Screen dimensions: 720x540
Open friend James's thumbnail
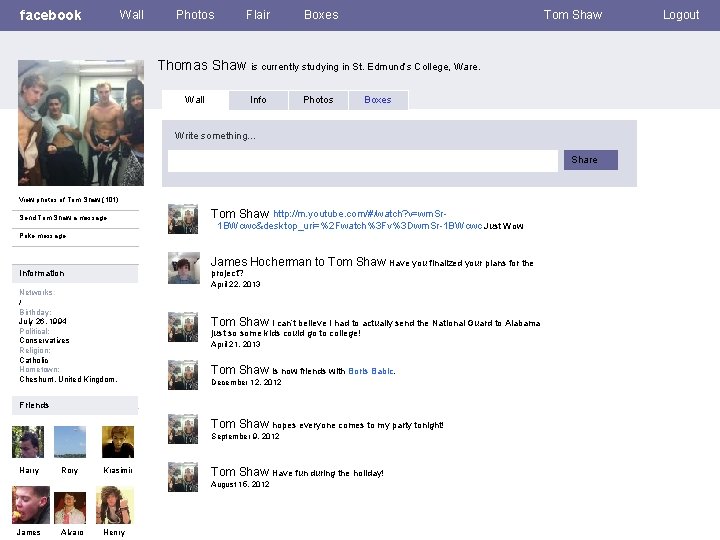[31, 505]
